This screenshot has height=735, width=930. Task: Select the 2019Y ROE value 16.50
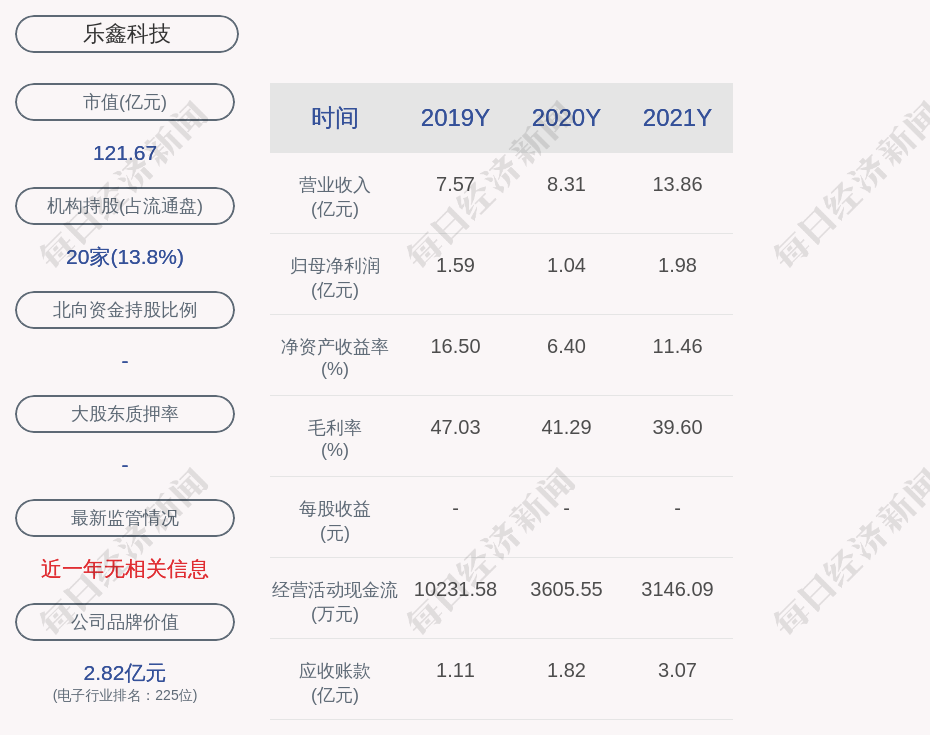(x=455, y=346)
